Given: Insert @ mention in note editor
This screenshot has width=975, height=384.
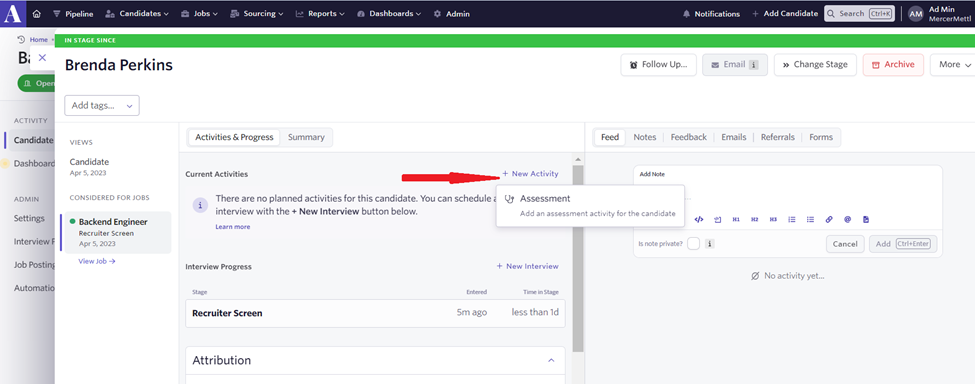Looking at the screenshot, I should (848, 219).
